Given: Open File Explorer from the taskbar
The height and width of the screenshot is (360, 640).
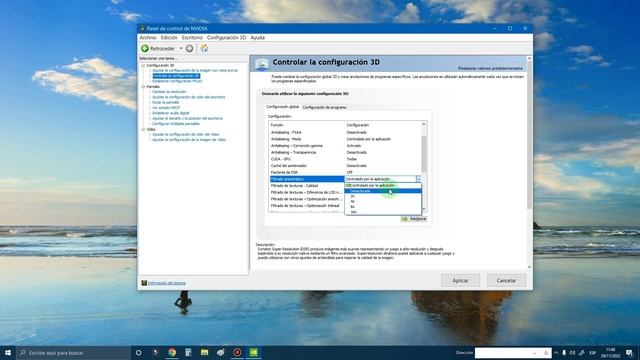Looking at the screenshot, I should pos(204,353).
